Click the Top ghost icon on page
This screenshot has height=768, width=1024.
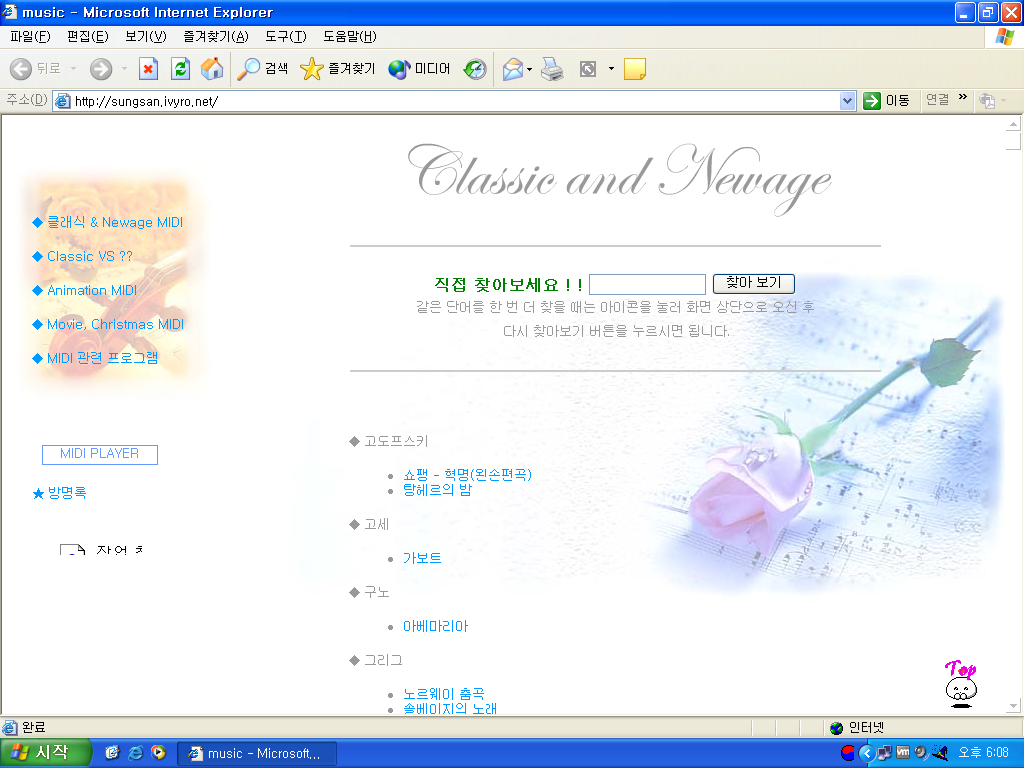[x=961, y=685]
